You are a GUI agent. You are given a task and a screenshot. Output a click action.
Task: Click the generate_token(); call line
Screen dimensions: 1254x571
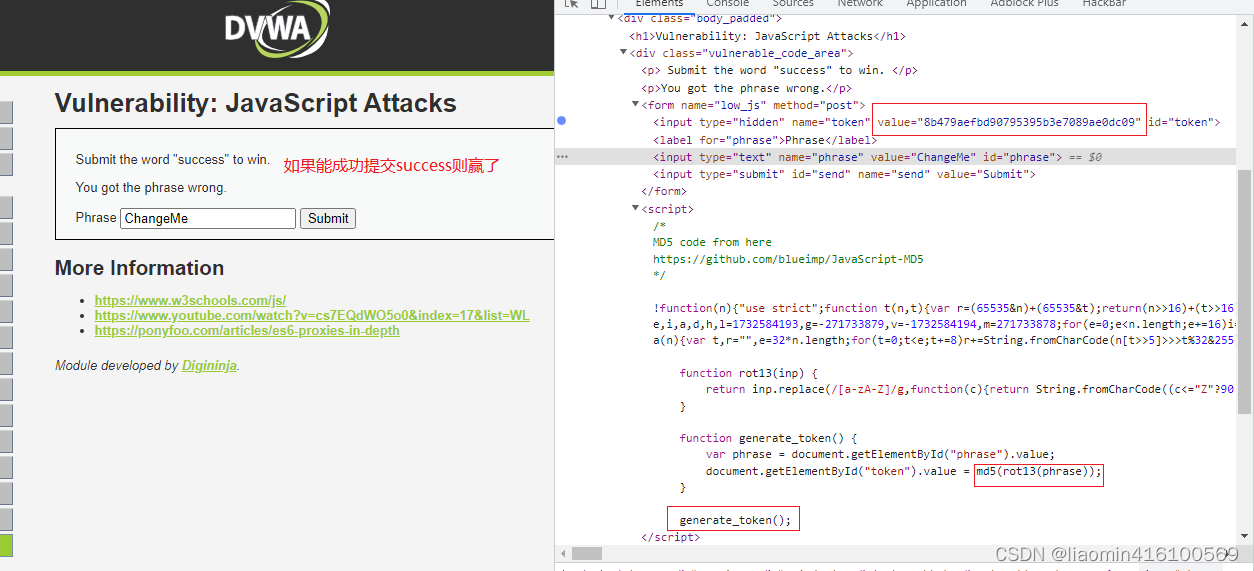tap(735, 520)
